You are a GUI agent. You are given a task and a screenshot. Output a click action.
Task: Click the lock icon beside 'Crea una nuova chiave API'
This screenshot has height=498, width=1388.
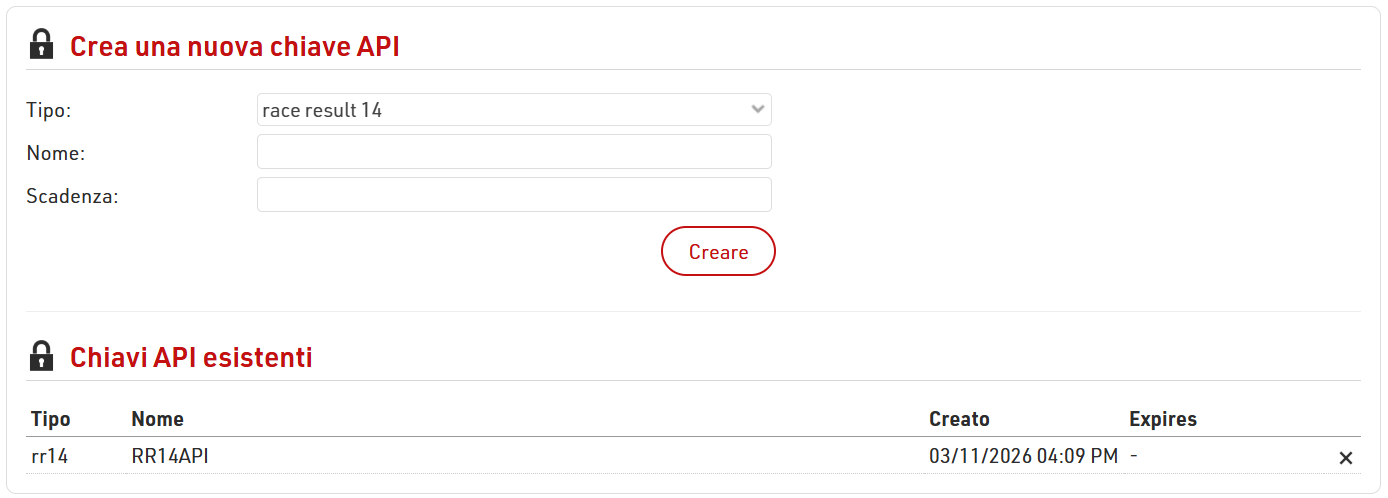[41, 45]
